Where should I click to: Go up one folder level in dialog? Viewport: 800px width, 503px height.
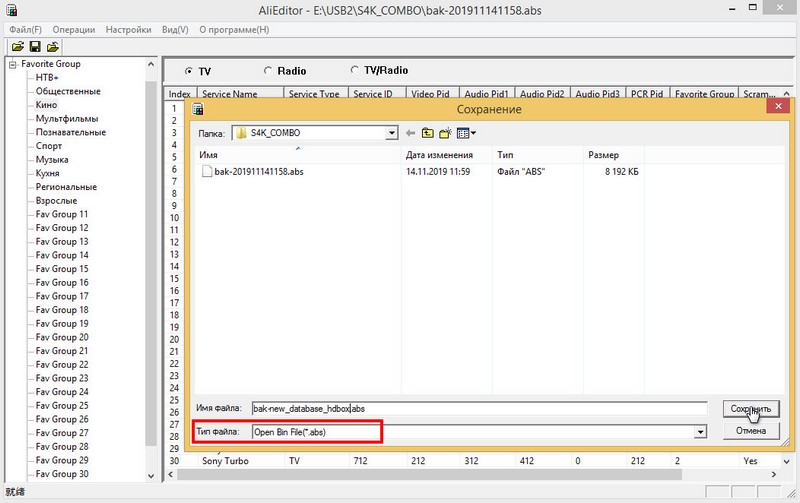pyautogui.click(x=428, y=133)
